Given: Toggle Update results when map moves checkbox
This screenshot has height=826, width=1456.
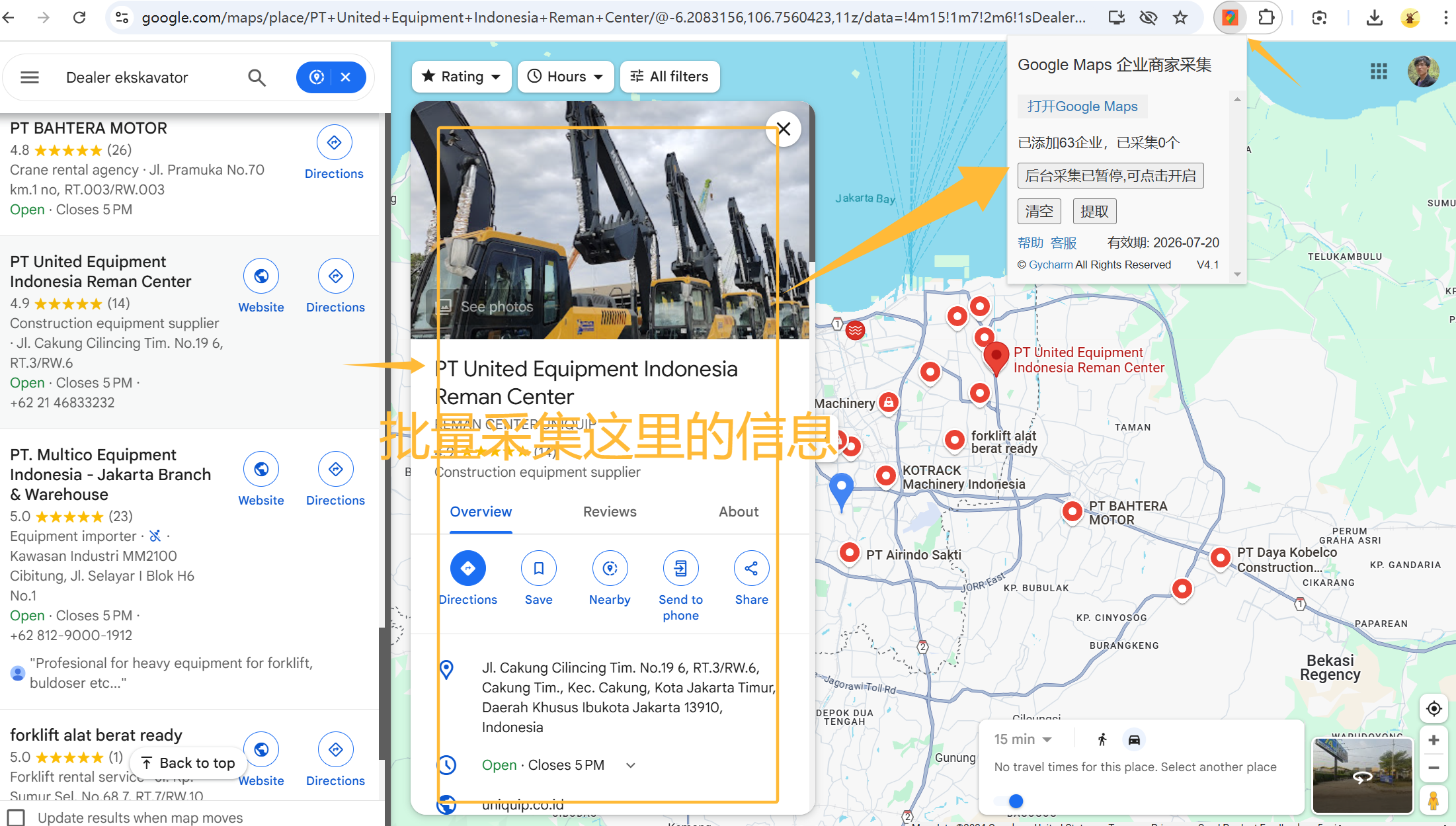Looking at the screenshot, I should click(x=17, y=817).
